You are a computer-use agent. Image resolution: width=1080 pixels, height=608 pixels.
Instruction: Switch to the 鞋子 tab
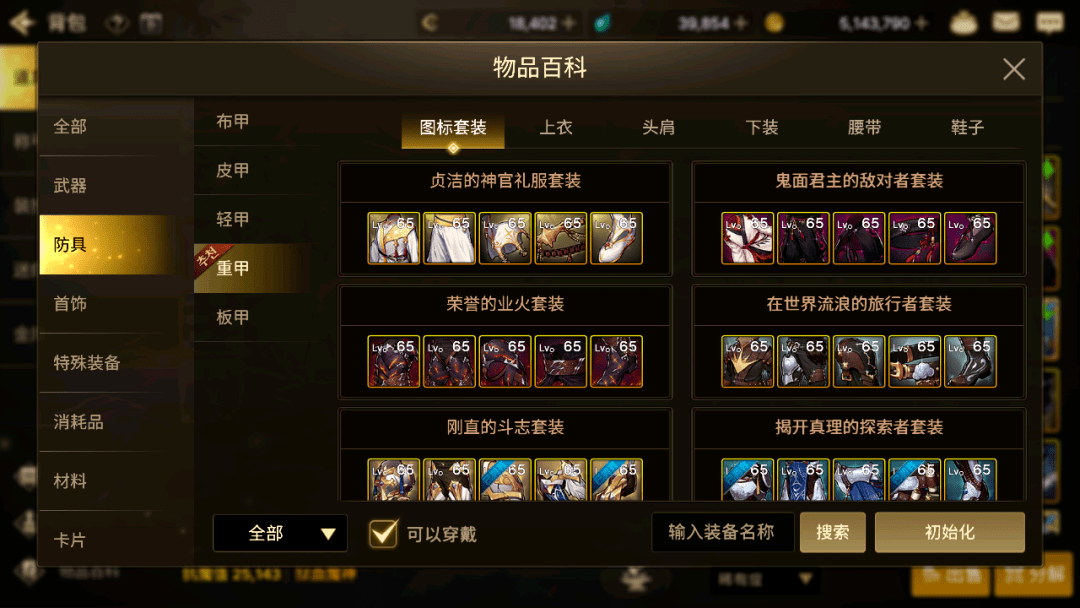point(967,127)
